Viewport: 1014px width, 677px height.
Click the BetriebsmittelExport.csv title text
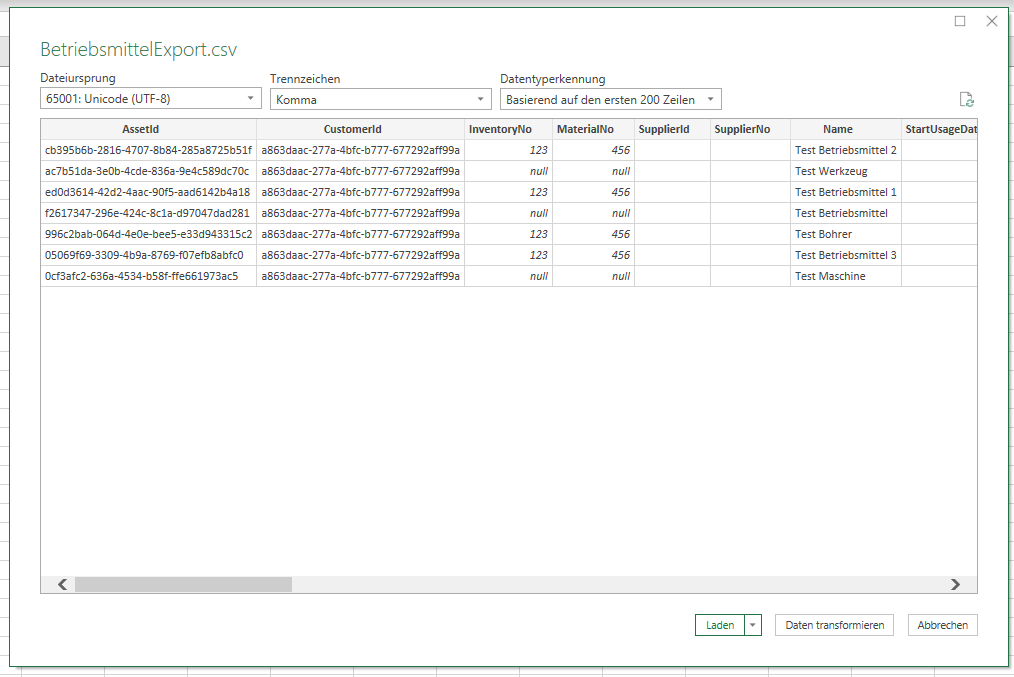138,50
